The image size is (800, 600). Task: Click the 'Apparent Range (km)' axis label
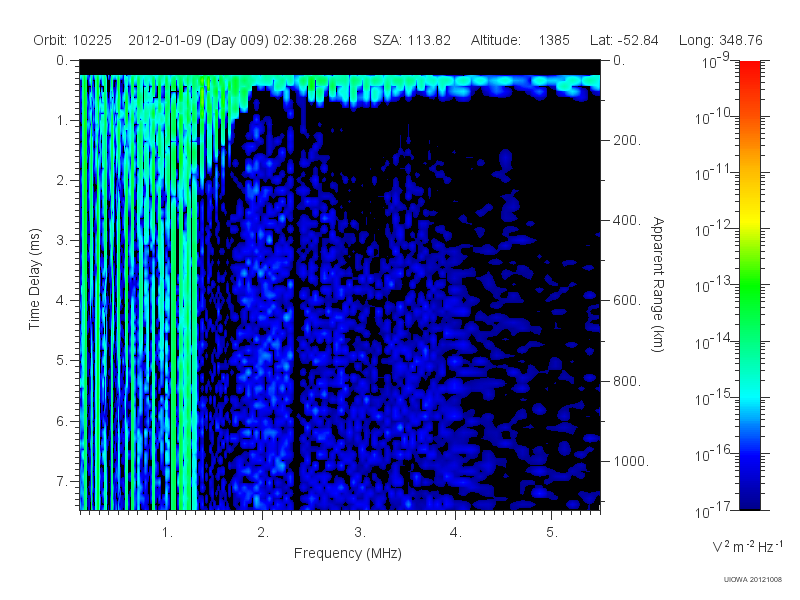(658, 284)
